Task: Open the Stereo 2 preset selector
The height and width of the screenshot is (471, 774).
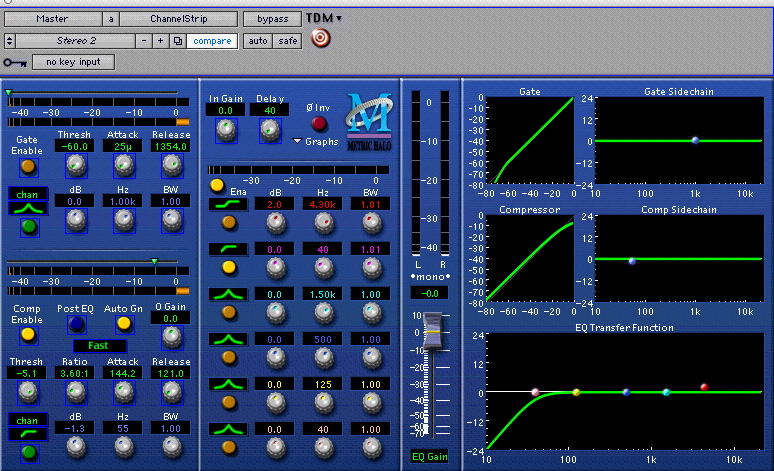Action: (x=76, y=41)
